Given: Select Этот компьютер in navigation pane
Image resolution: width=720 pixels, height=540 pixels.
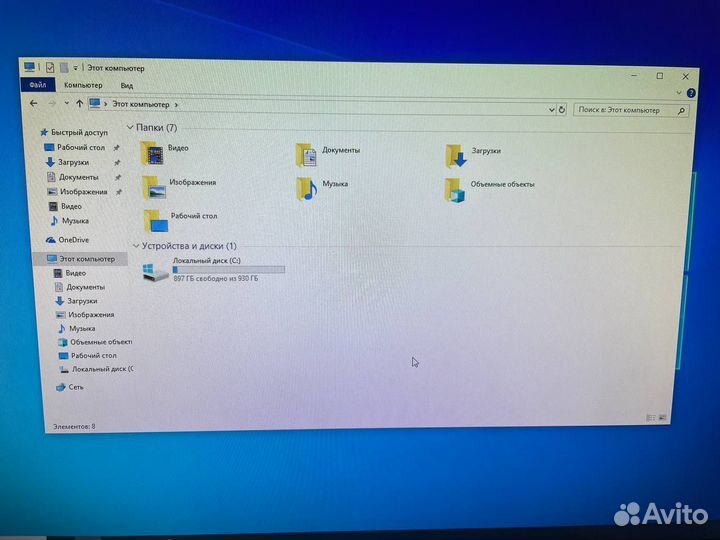Looking at the screenshot, I should pyautogui.click(x=81, y=259).
